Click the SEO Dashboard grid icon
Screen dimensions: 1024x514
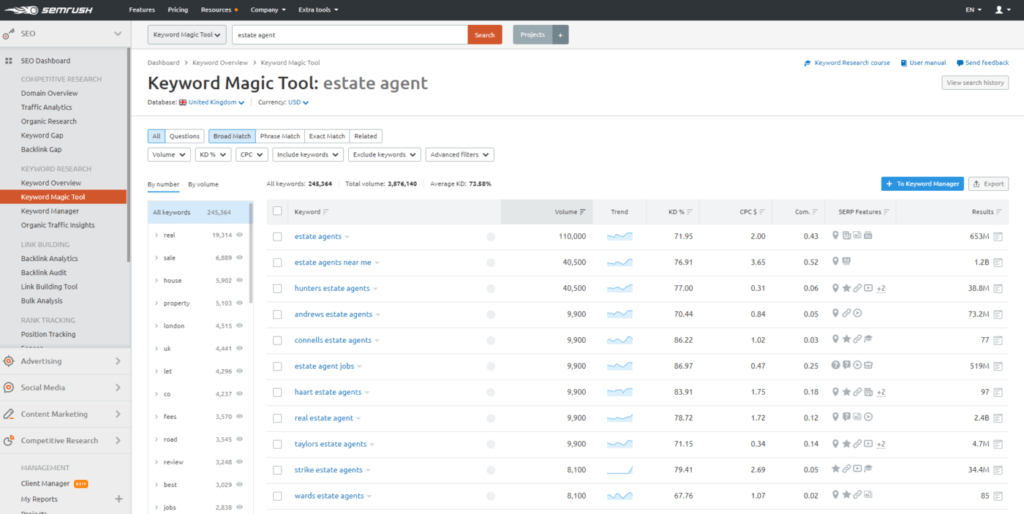9,61
